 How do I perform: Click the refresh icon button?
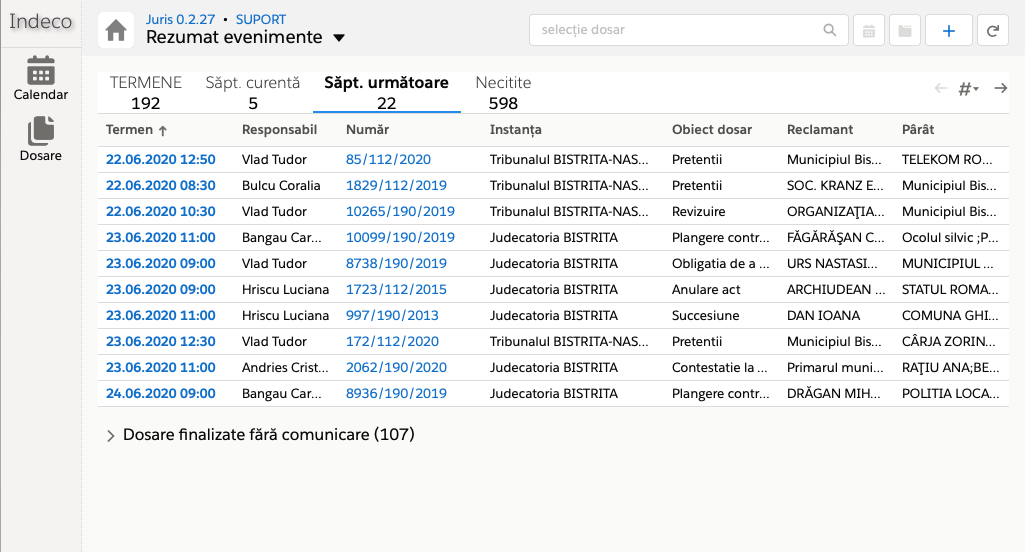click(993, 31)
